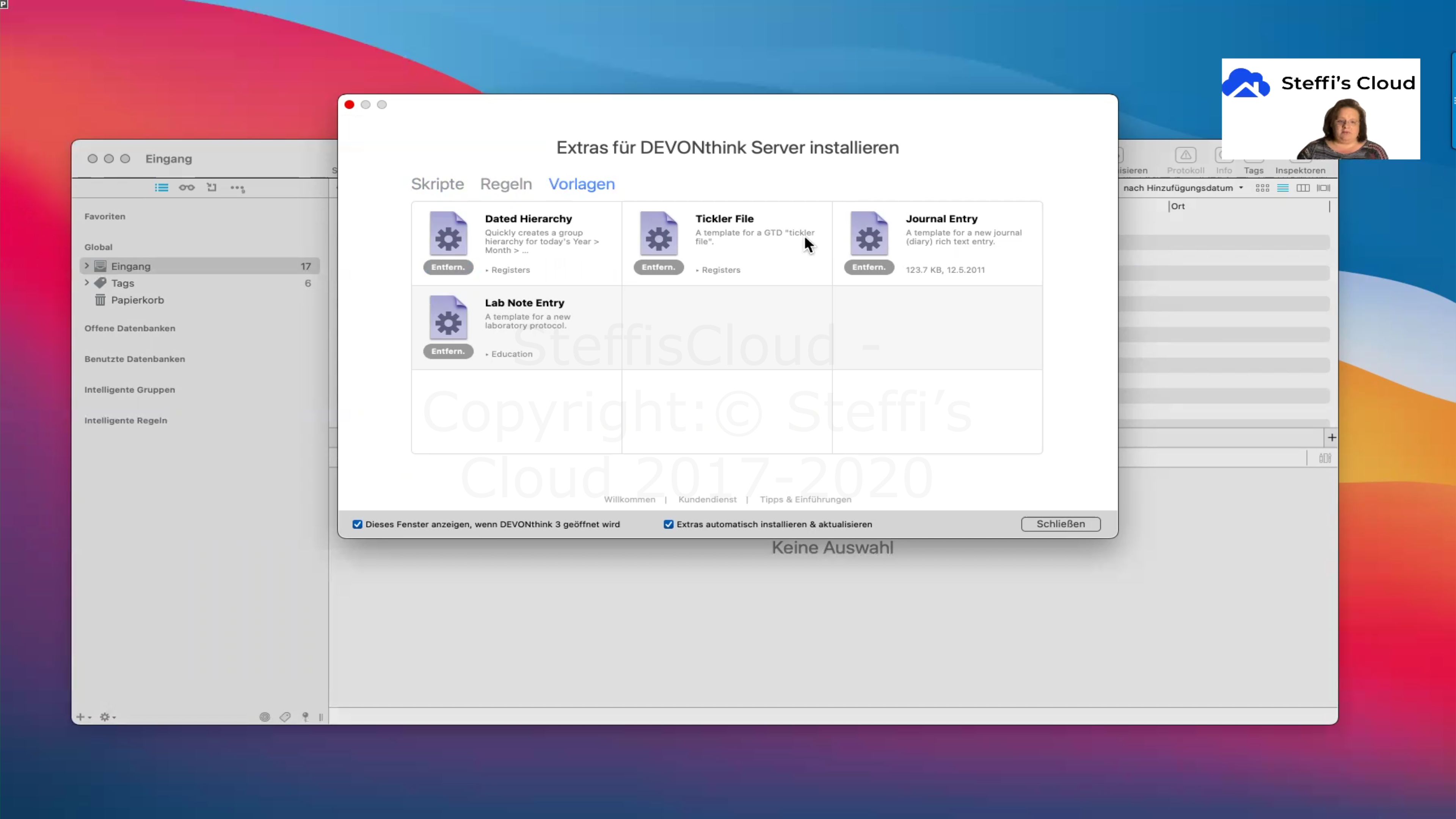The height and width of the screenshot is (819, 1456).
Task: Switch to the Skripte tab
Action: click(437, 184)
